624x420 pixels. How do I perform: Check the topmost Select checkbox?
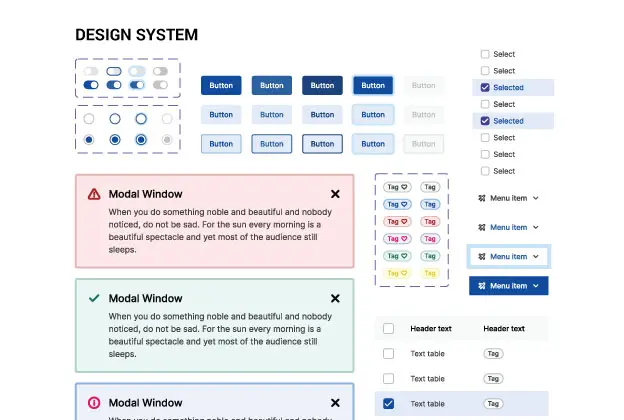(x=485, y=54)
